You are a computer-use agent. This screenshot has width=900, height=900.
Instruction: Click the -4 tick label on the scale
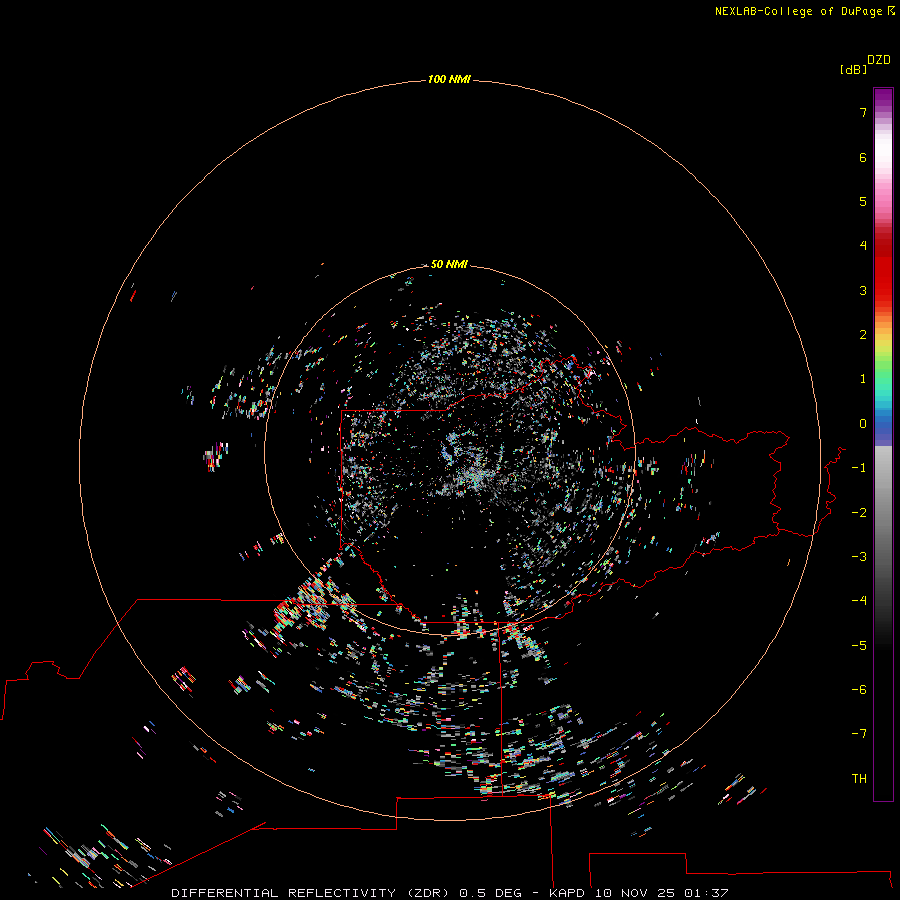coord(859,600)
